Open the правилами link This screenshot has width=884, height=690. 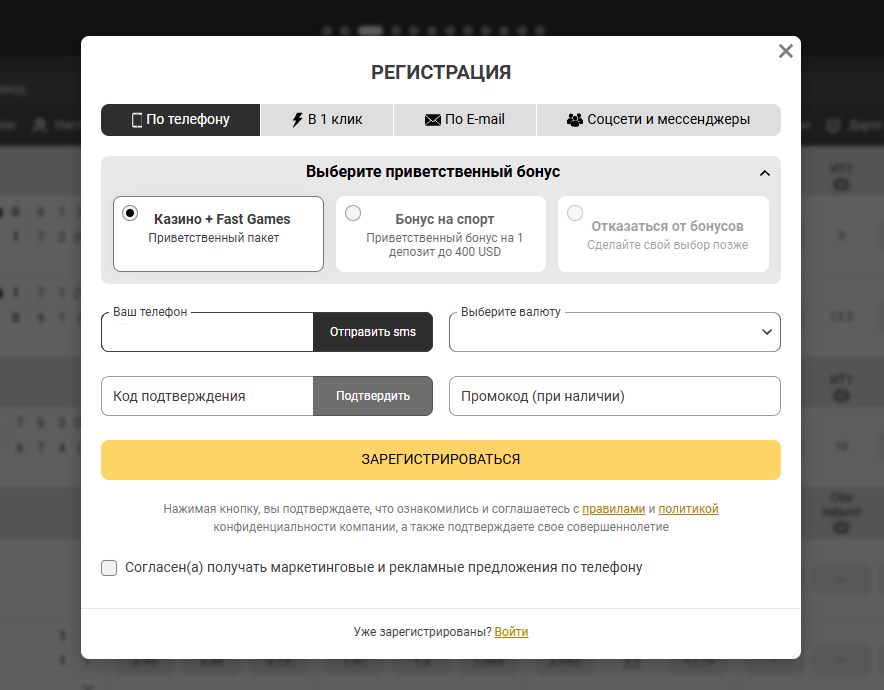click(x=614, y=509)
